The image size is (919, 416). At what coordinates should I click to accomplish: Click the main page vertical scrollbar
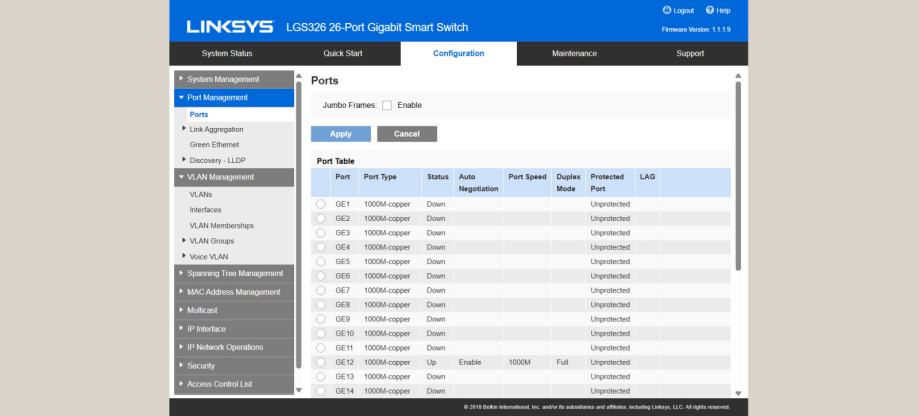[738, 170]
